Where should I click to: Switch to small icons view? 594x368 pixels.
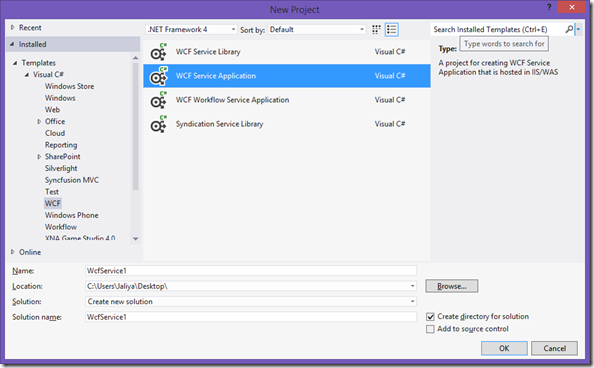[376, 30]
